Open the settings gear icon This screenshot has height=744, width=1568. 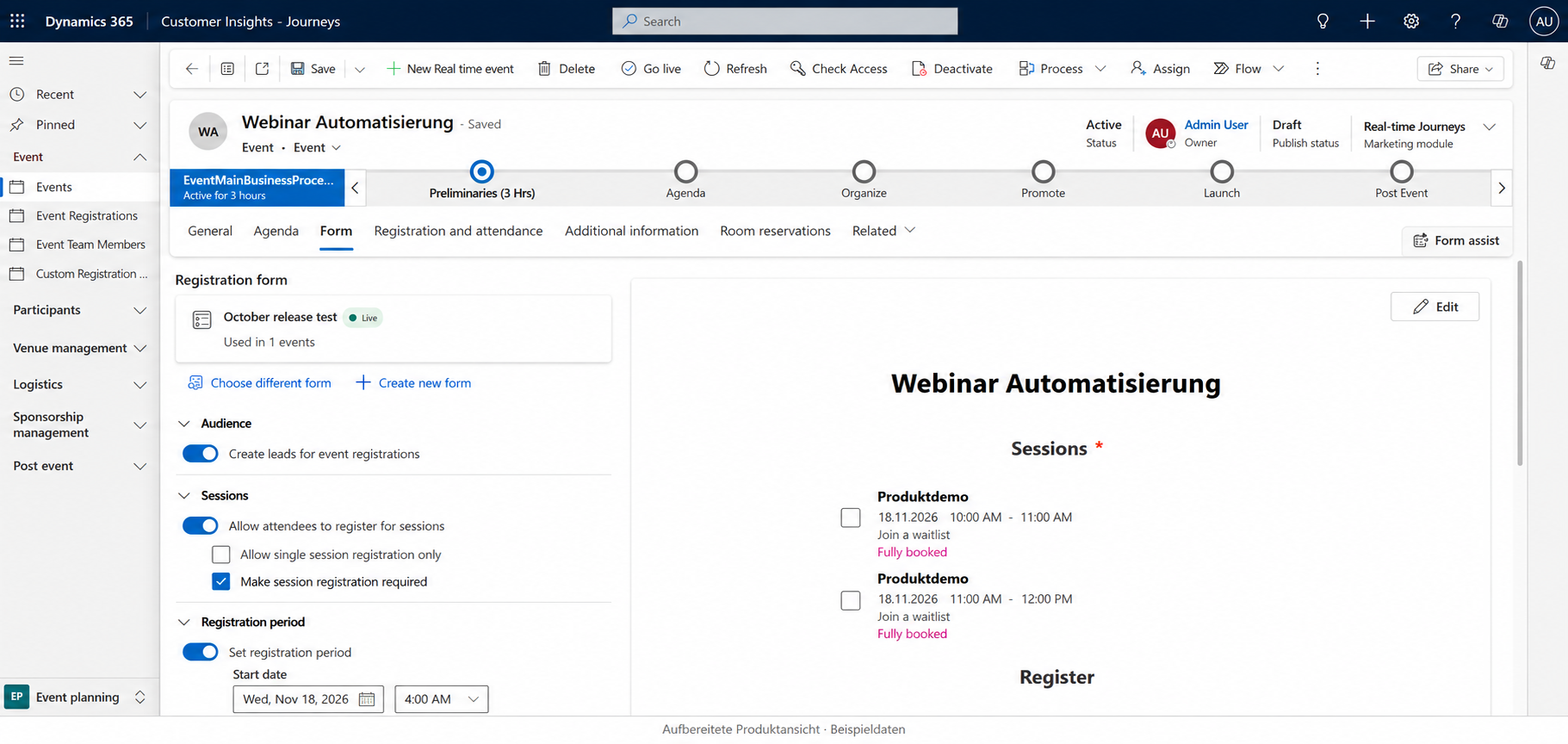pos(1411,21)
